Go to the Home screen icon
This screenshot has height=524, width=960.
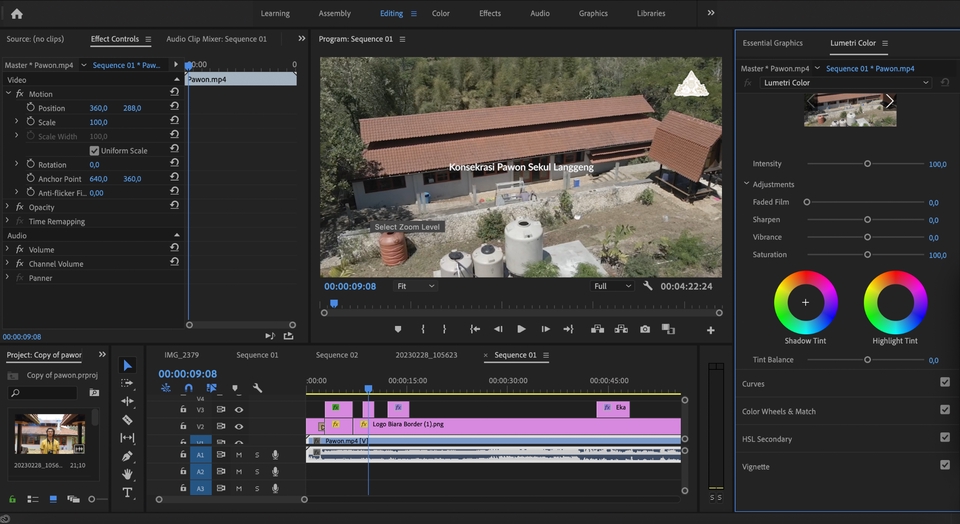pyautogui.click(x=17, y=13)
